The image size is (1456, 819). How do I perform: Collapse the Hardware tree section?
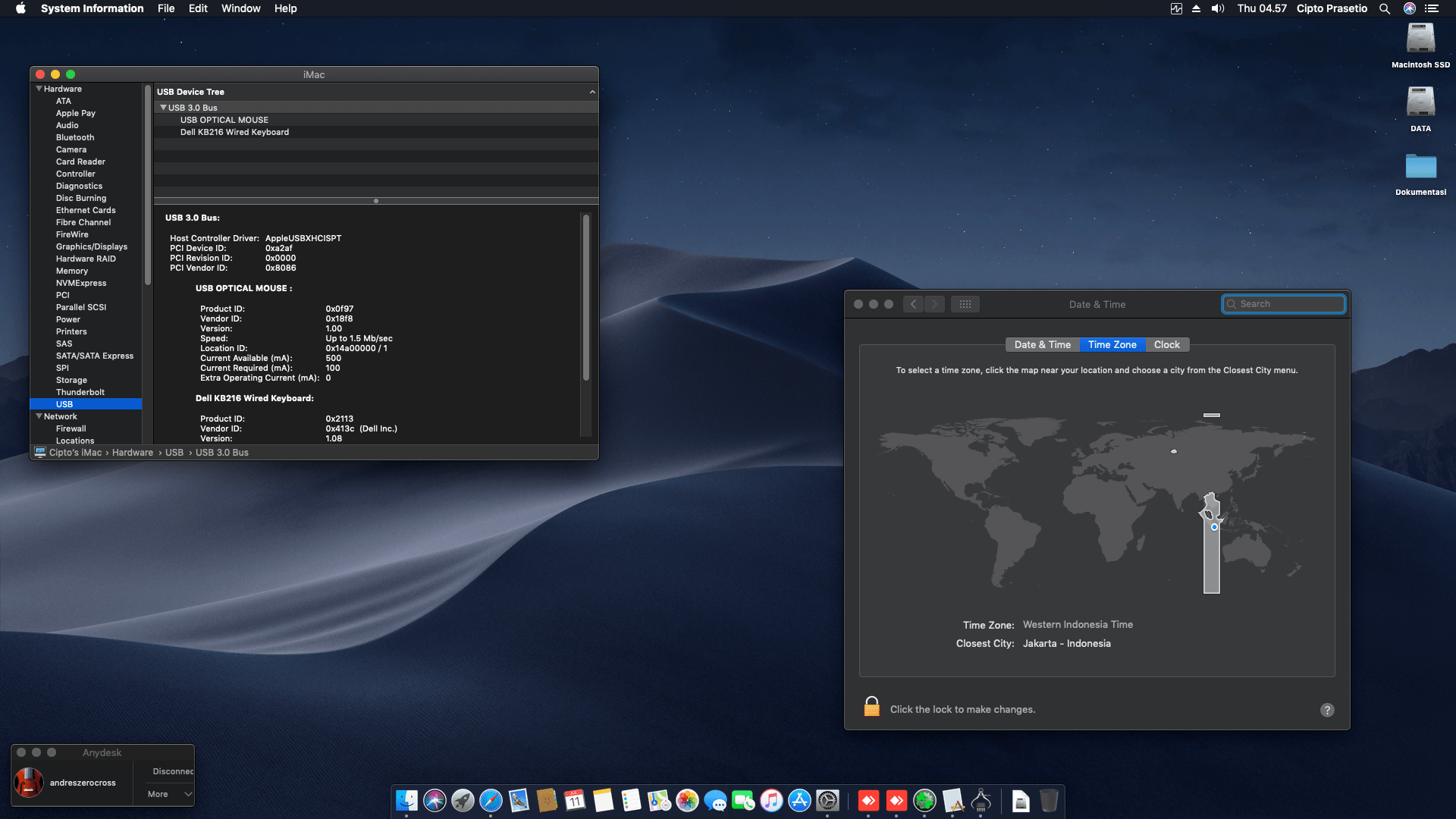point(39,89)
